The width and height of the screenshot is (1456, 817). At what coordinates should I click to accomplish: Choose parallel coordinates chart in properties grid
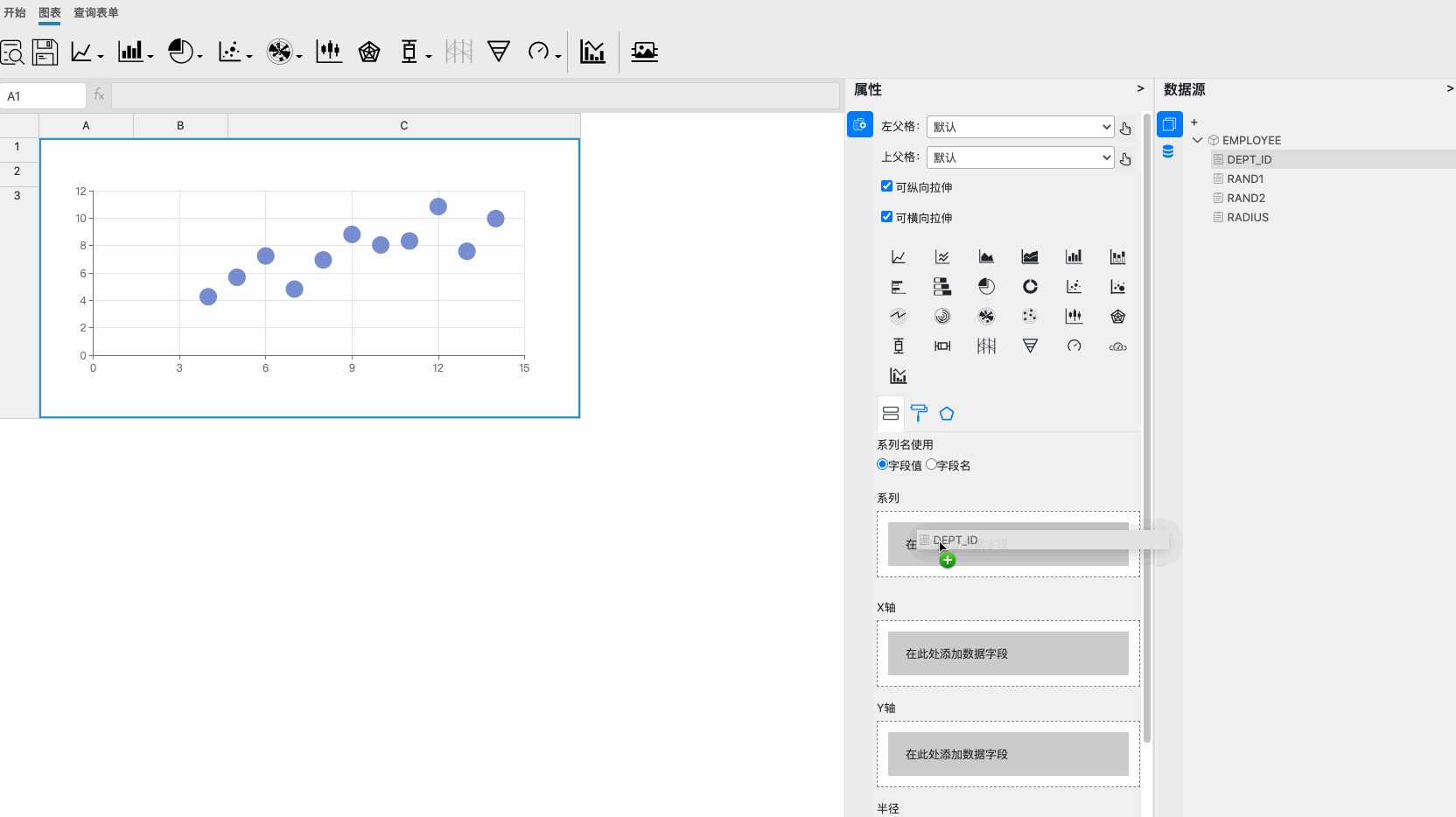(x=986, y=346)
